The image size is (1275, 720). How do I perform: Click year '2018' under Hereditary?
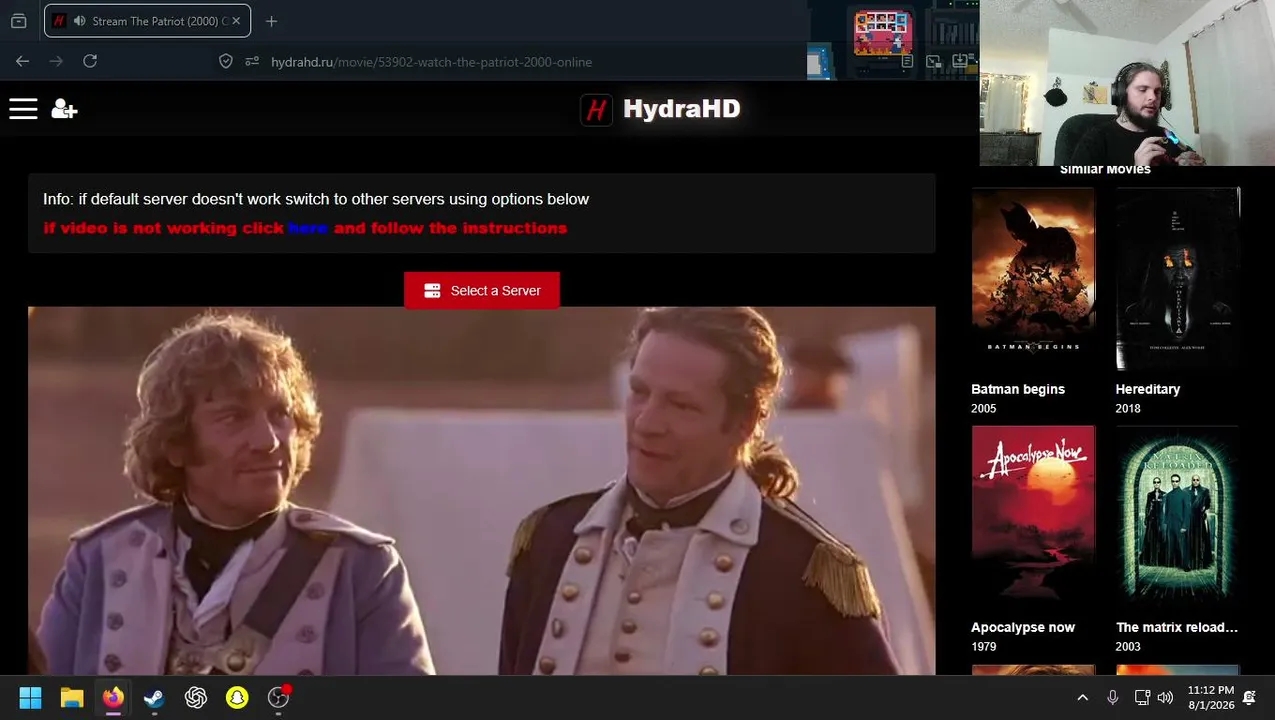click(1128, 408)
